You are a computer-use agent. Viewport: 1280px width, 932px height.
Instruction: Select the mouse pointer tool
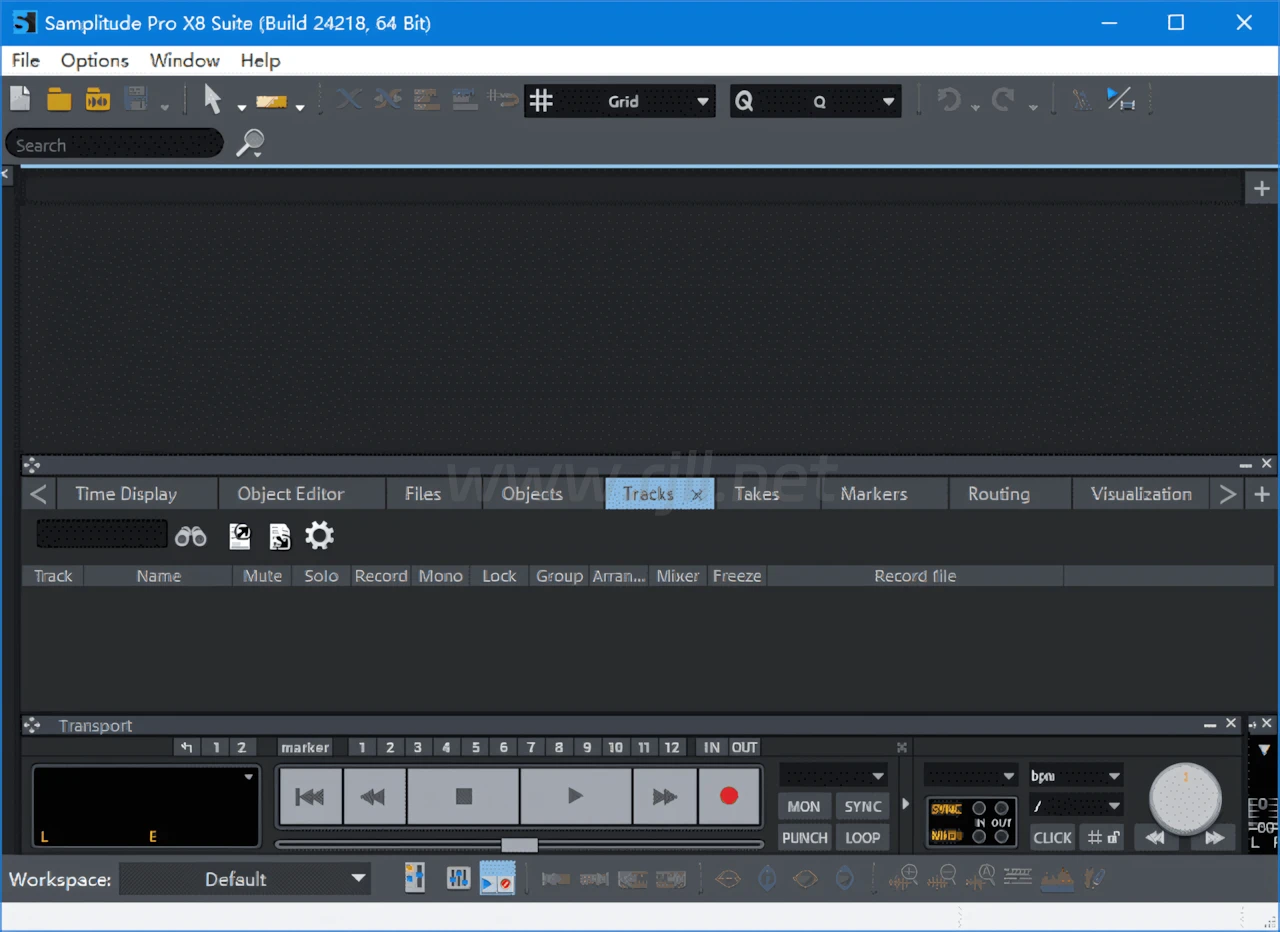(212, 100)
